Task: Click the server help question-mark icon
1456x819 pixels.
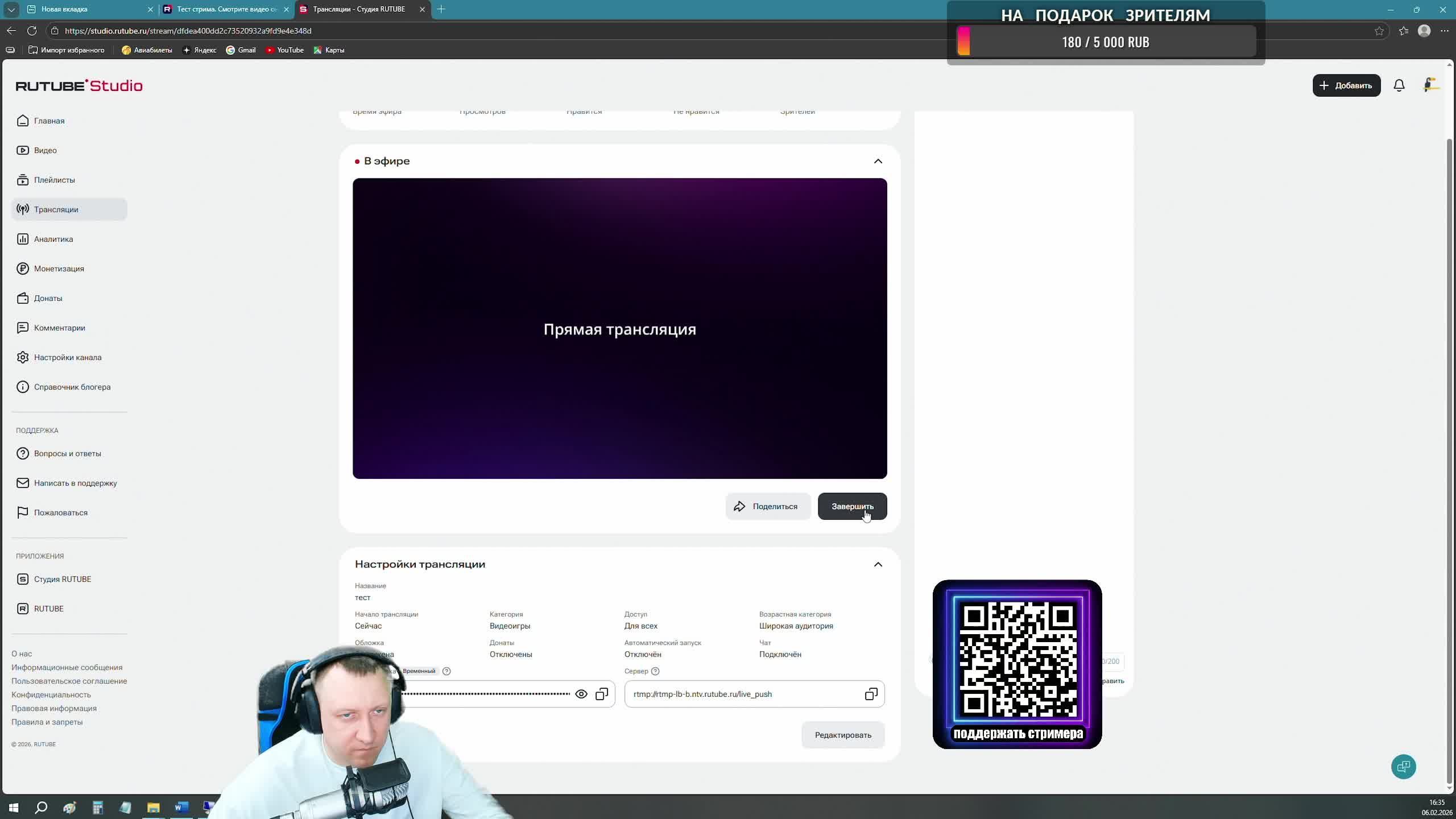Action: tap(655, 671)
